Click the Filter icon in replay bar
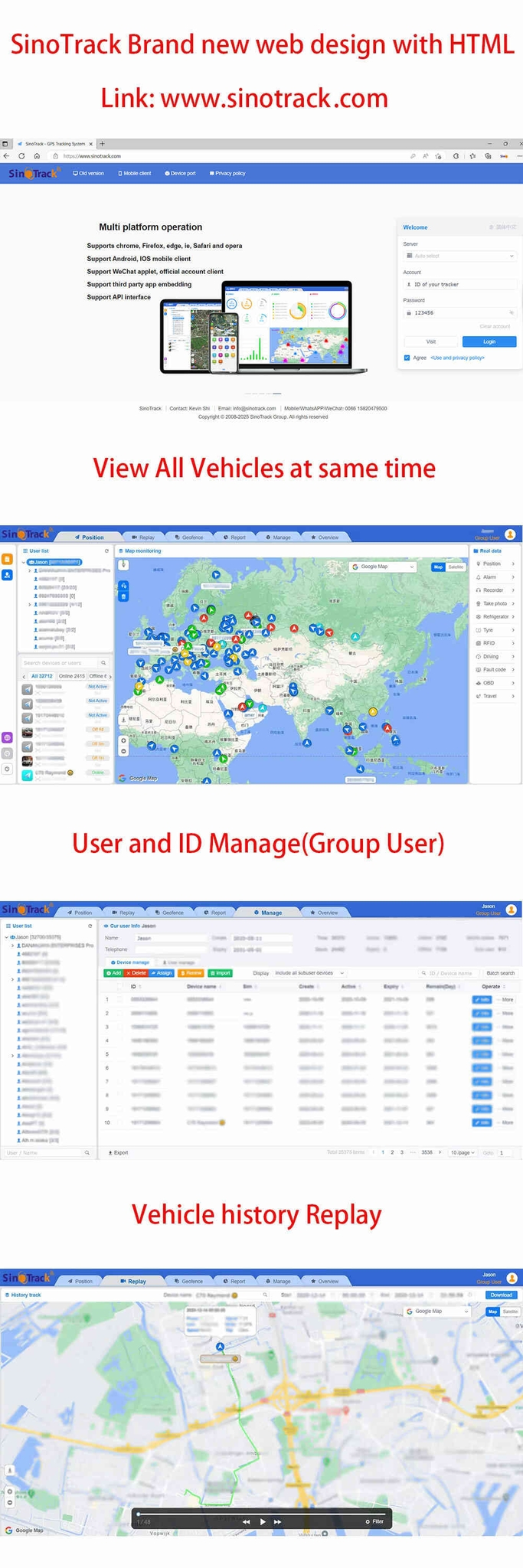This screenshot has height=1568, width=523. tap(374, 1521)
